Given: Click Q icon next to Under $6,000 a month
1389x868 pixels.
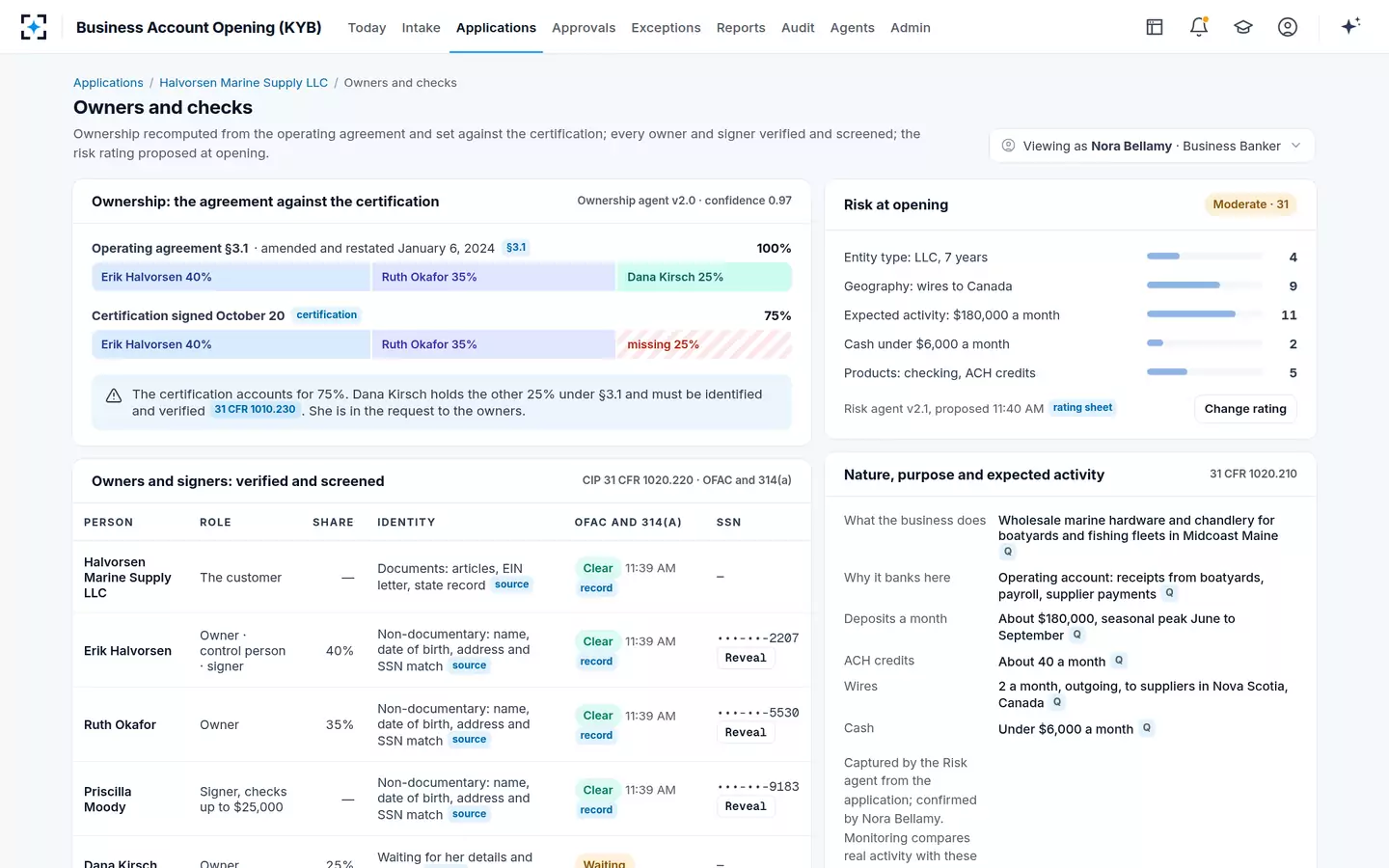Looking at the screenshot, I should [x=1147, y=728].
